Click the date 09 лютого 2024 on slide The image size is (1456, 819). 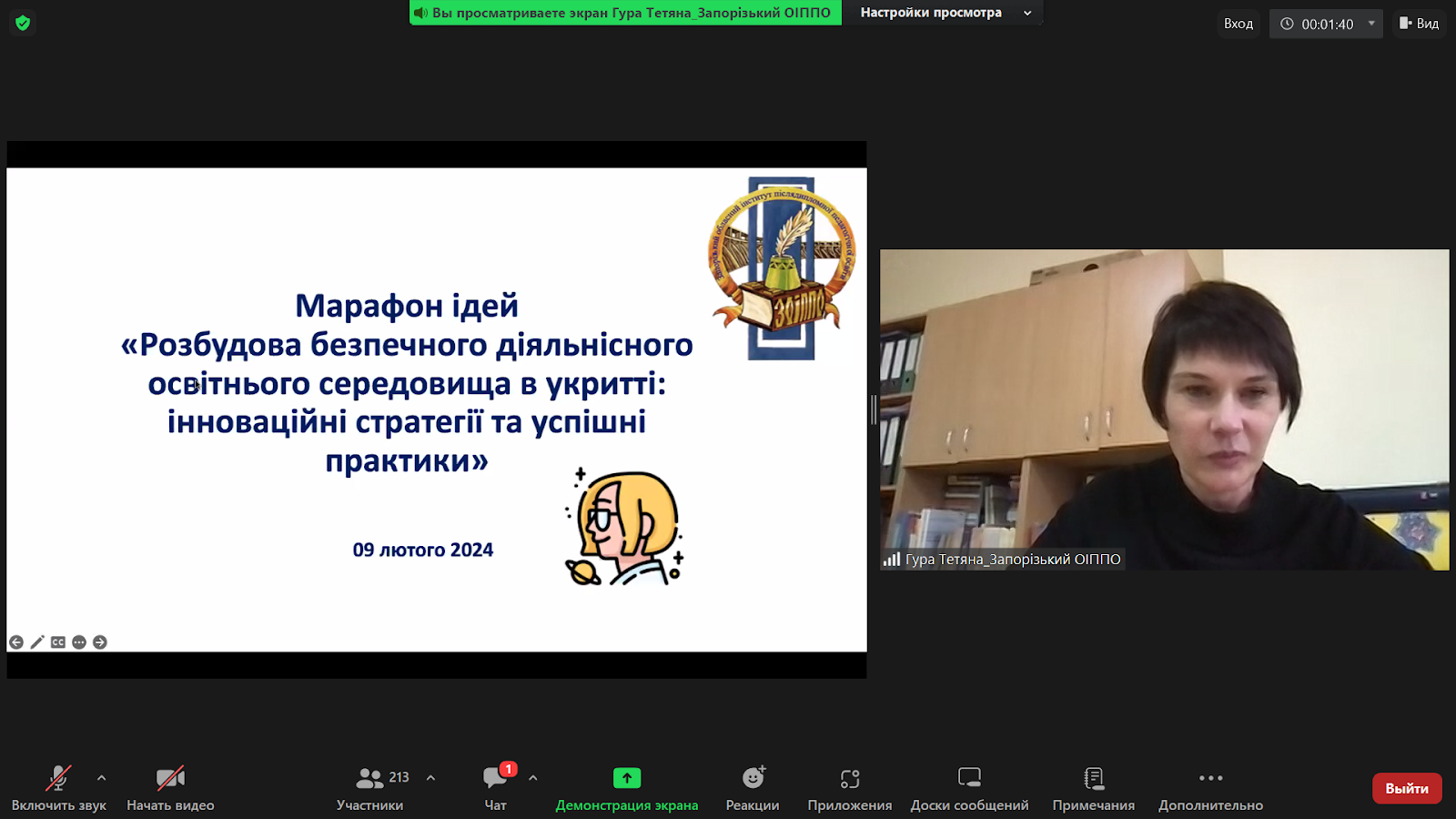click(423, 550)
